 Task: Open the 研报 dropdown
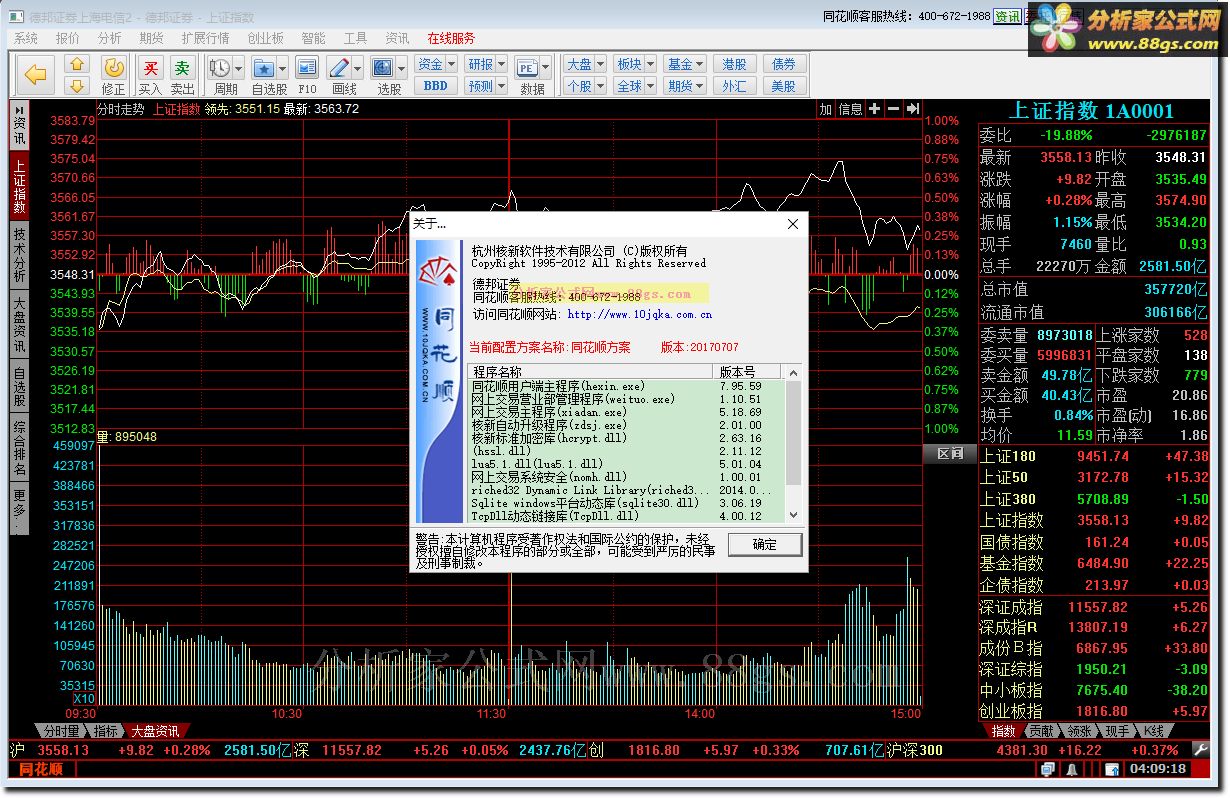coord(486,64)
